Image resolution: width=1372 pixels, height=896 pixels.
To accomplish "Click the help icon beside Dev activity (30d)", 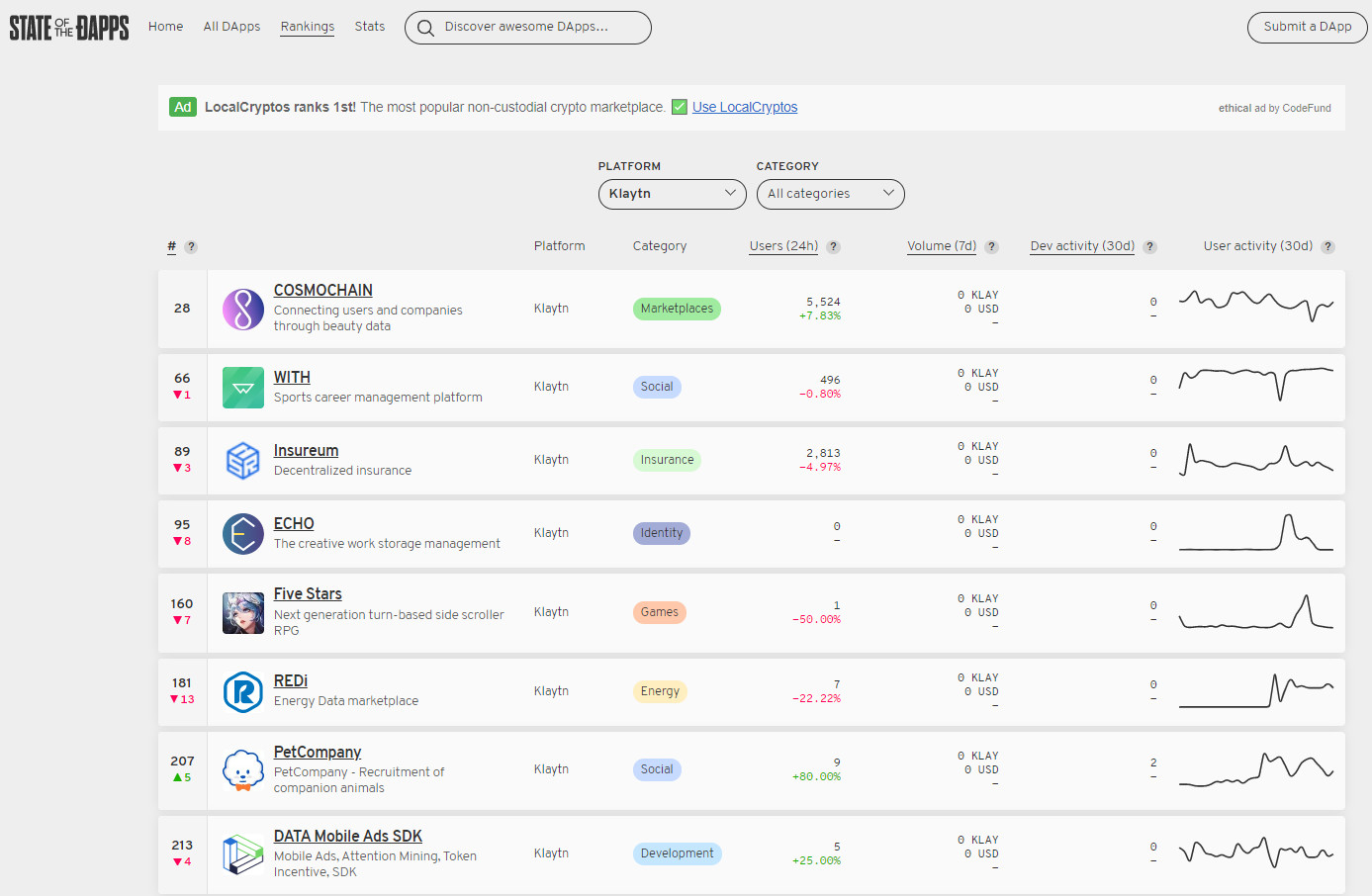I will tap(1150, 247).
